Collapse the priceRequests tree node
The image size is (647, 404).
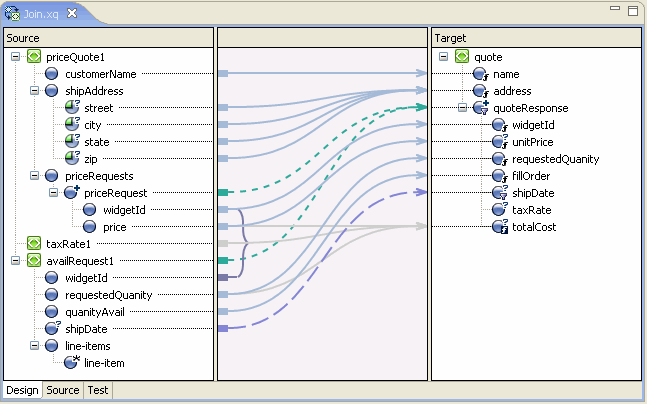[x=34, y=175]
